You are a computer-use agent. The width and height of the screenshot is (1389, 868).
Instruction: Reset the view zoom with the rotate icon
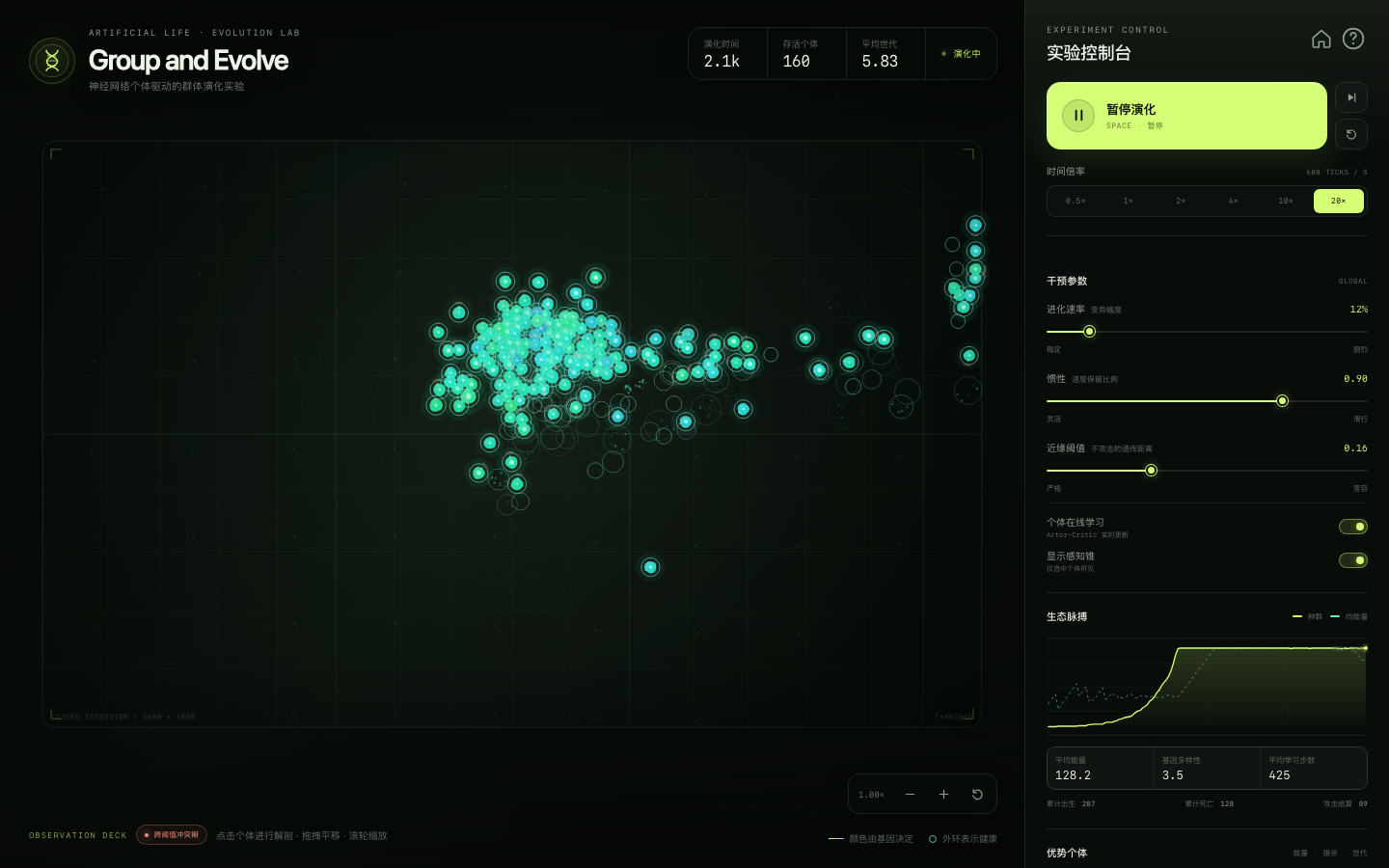pyautogui.click(x=977, y=794)
